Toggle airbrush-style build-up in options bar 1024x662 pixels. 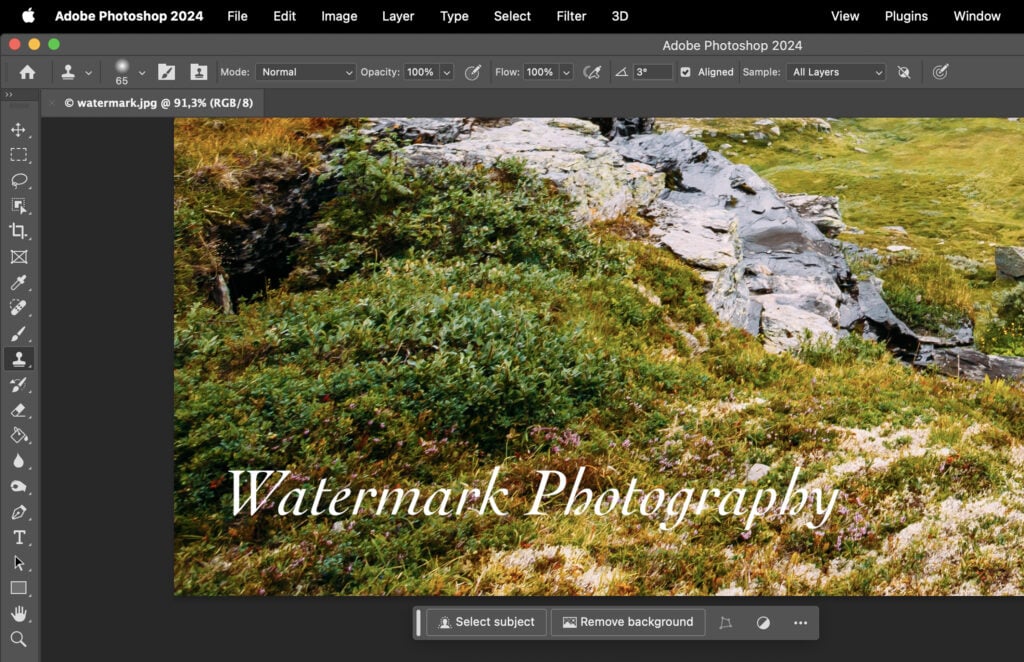click(592, 71)
